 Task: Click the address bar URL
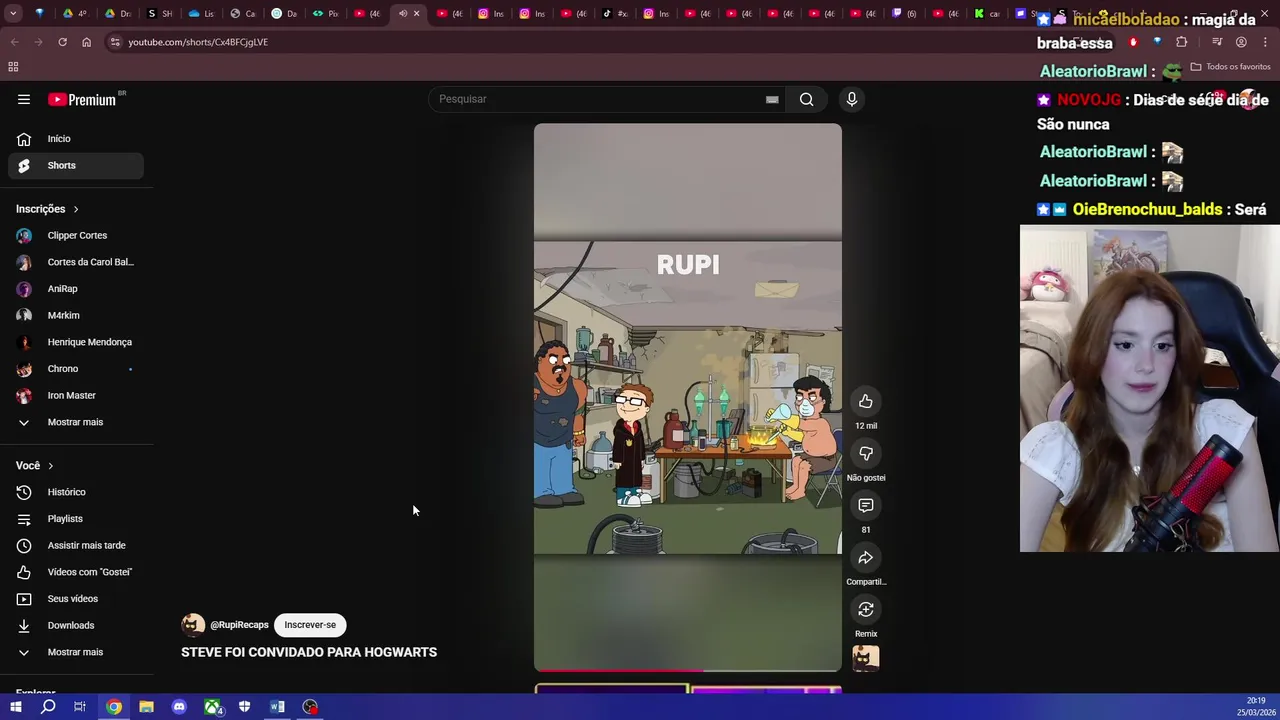(198, 42)
